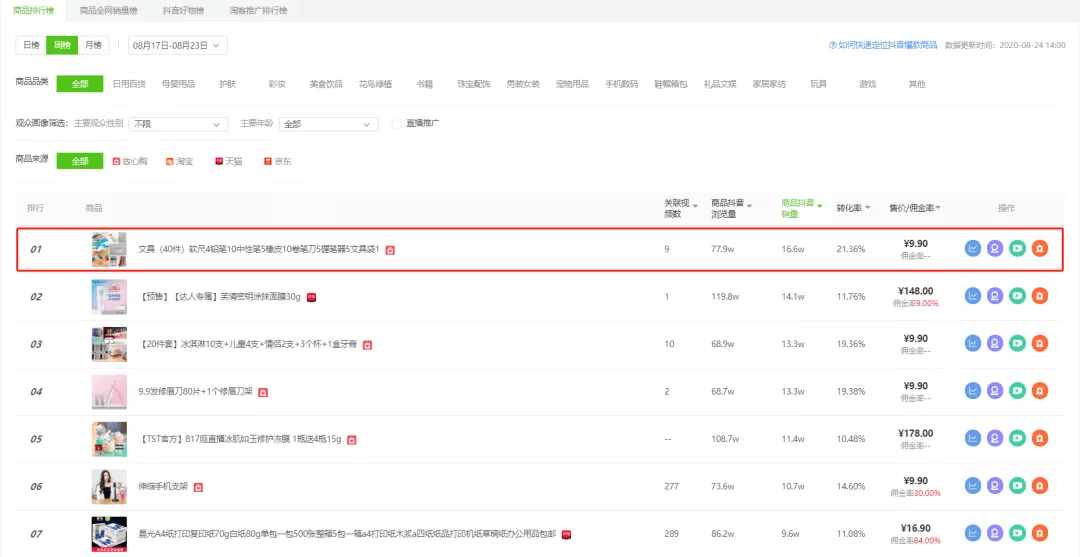The height and width of the screenshot is (557, 1080).
Task: Click help icon beside 如何快速定位抖音爆款商品
Action: click(x=832, y=45)
